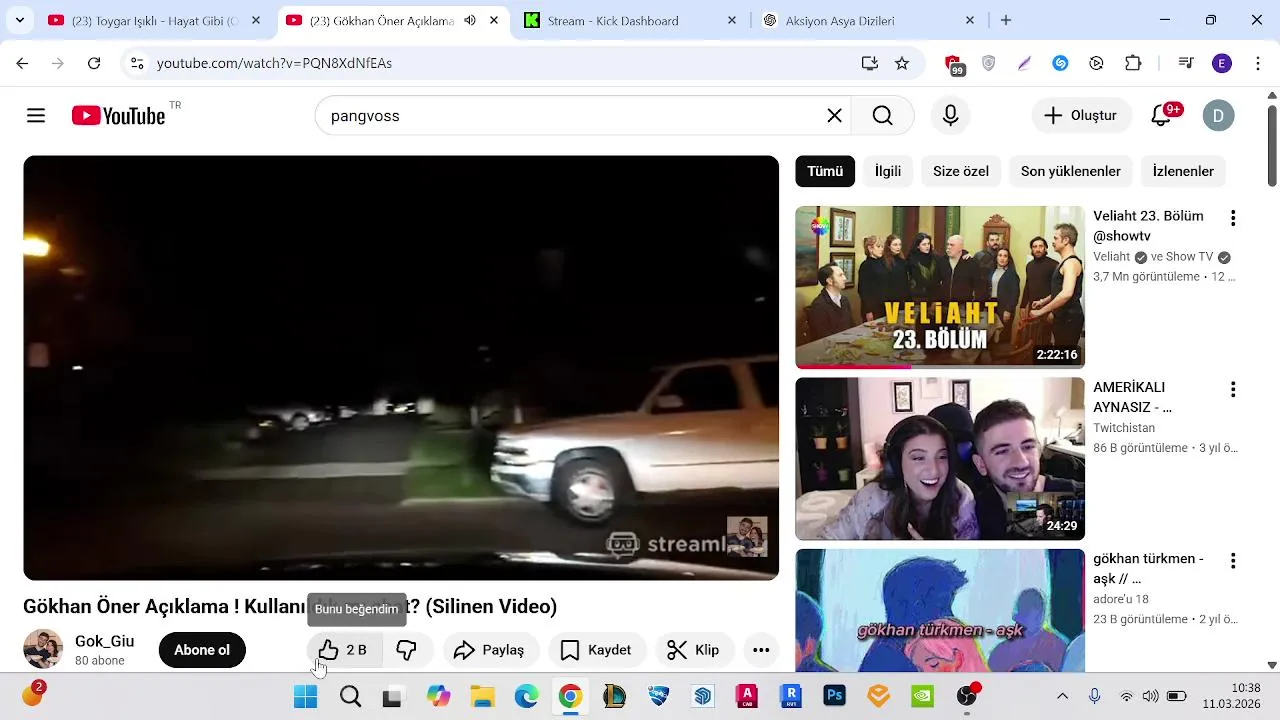Open the Shazam extension
The height and width of the screenshot is (720, 1280).
pyautogui.click(x=1061, y=63)
